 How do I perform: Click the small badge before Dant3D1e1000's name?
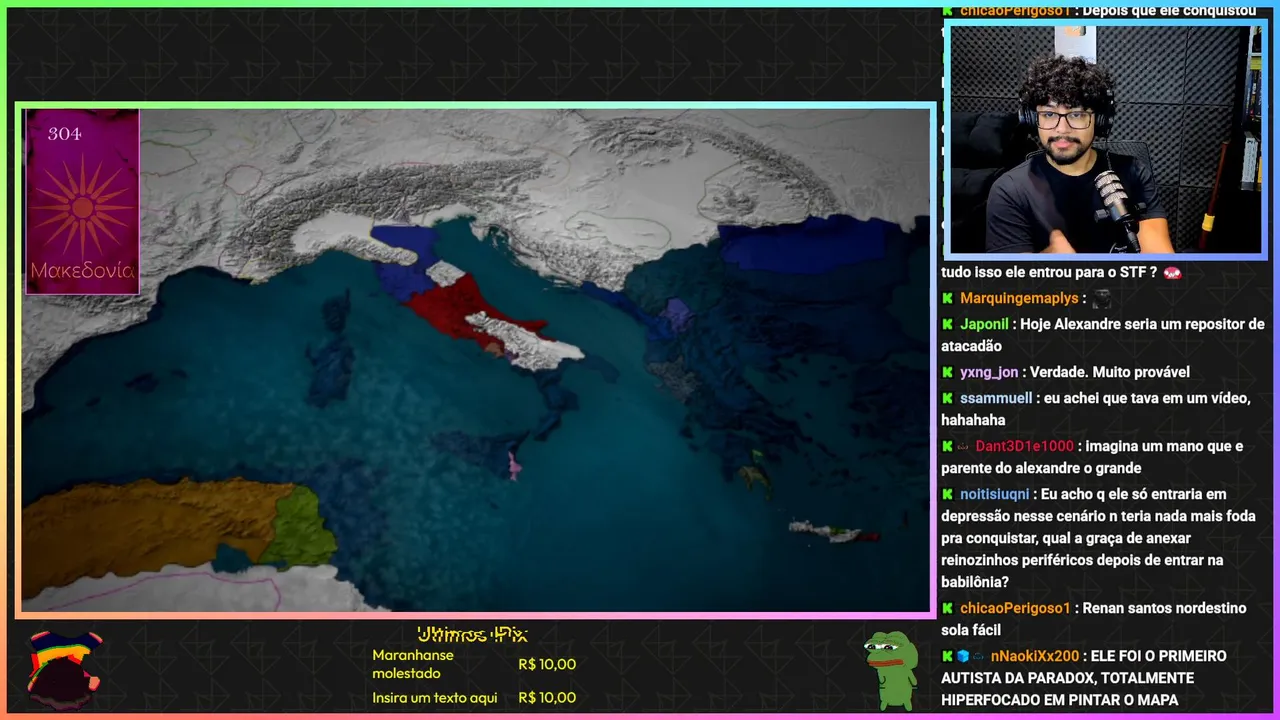click(963, 446)
